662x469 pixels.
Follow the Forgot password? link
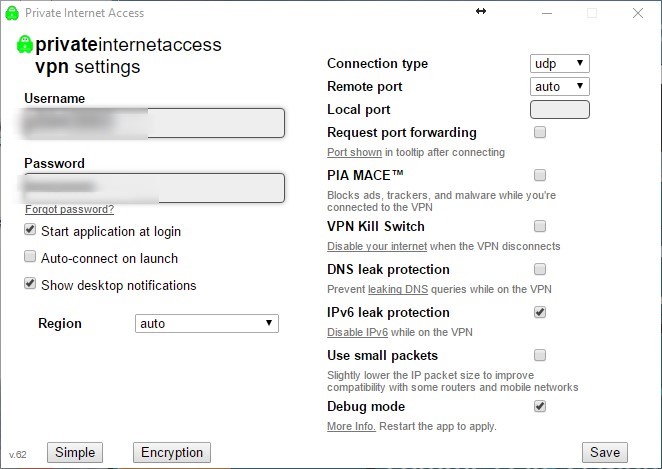(x=70, y=209)
